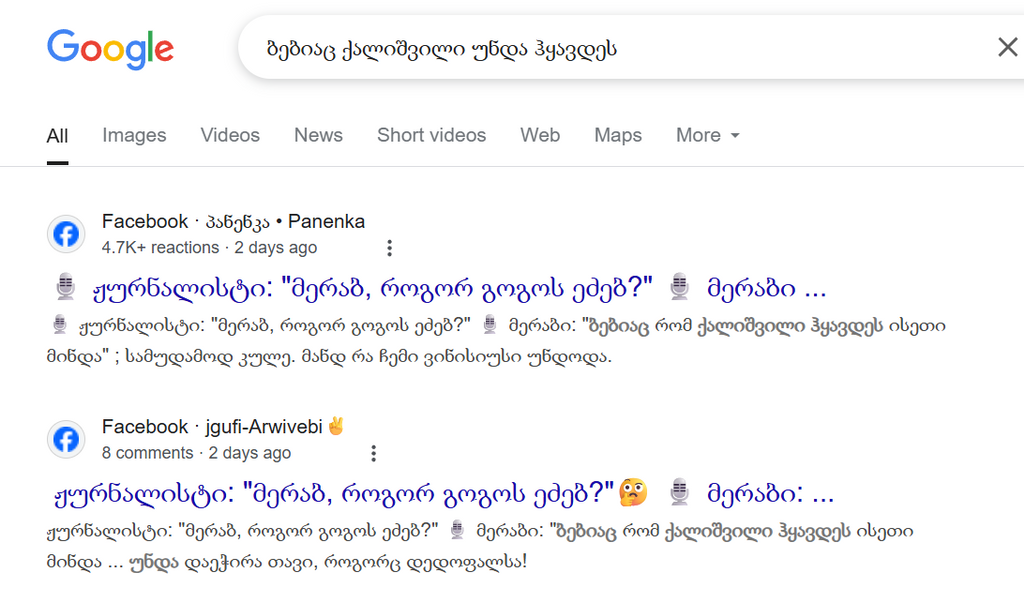Viewport: 1024px width, 604px height.
Task: Click the 'Facebook · jgufi-Arwivebi' source line
Action: click(223, 427)
